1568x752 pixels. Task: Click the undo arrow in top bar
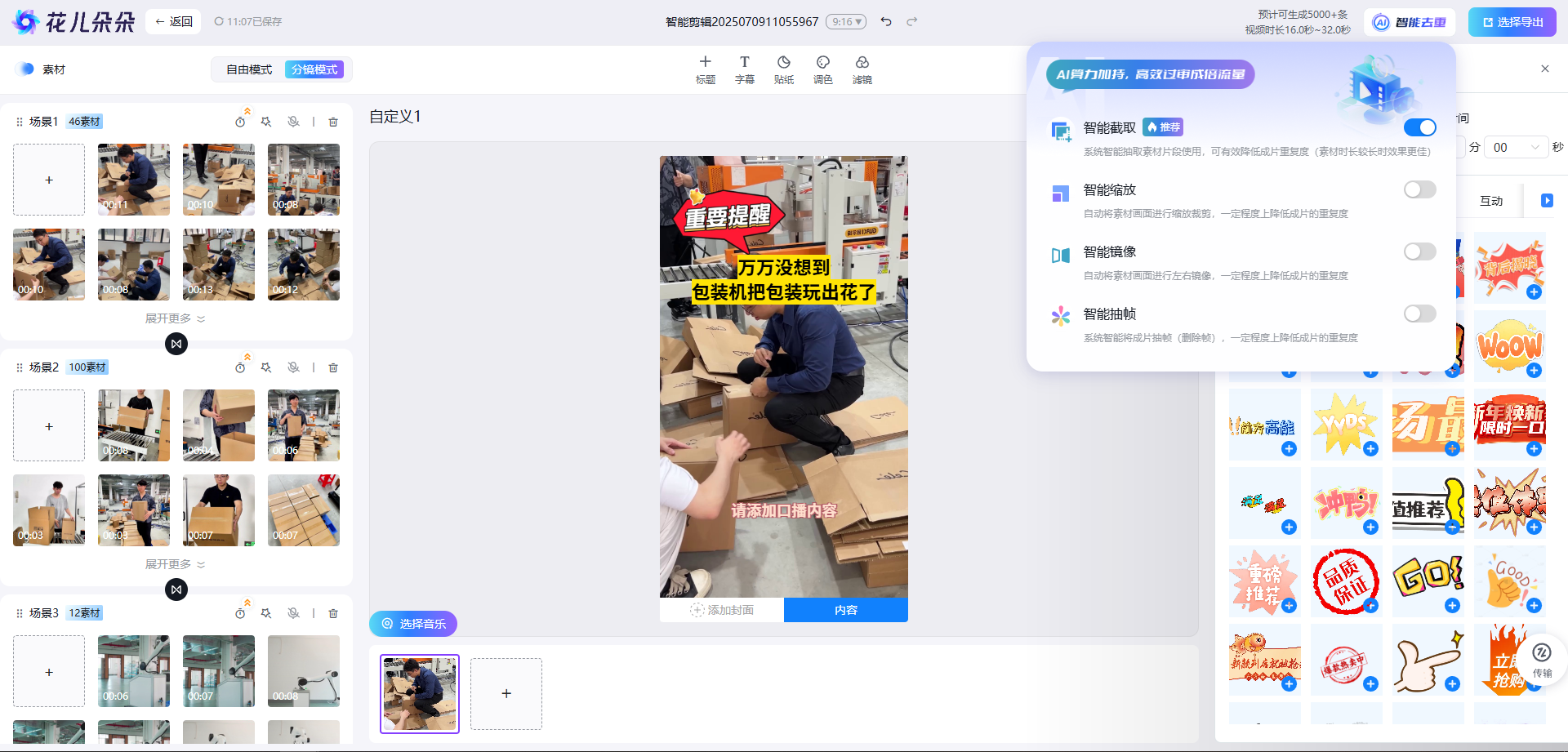coord(886,22)
